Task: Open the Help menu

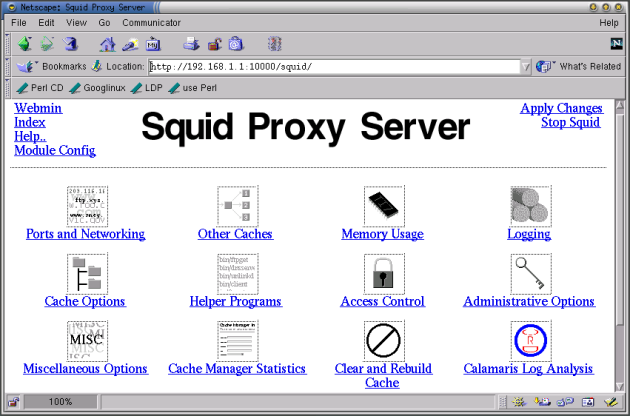Action: point(609,23)
